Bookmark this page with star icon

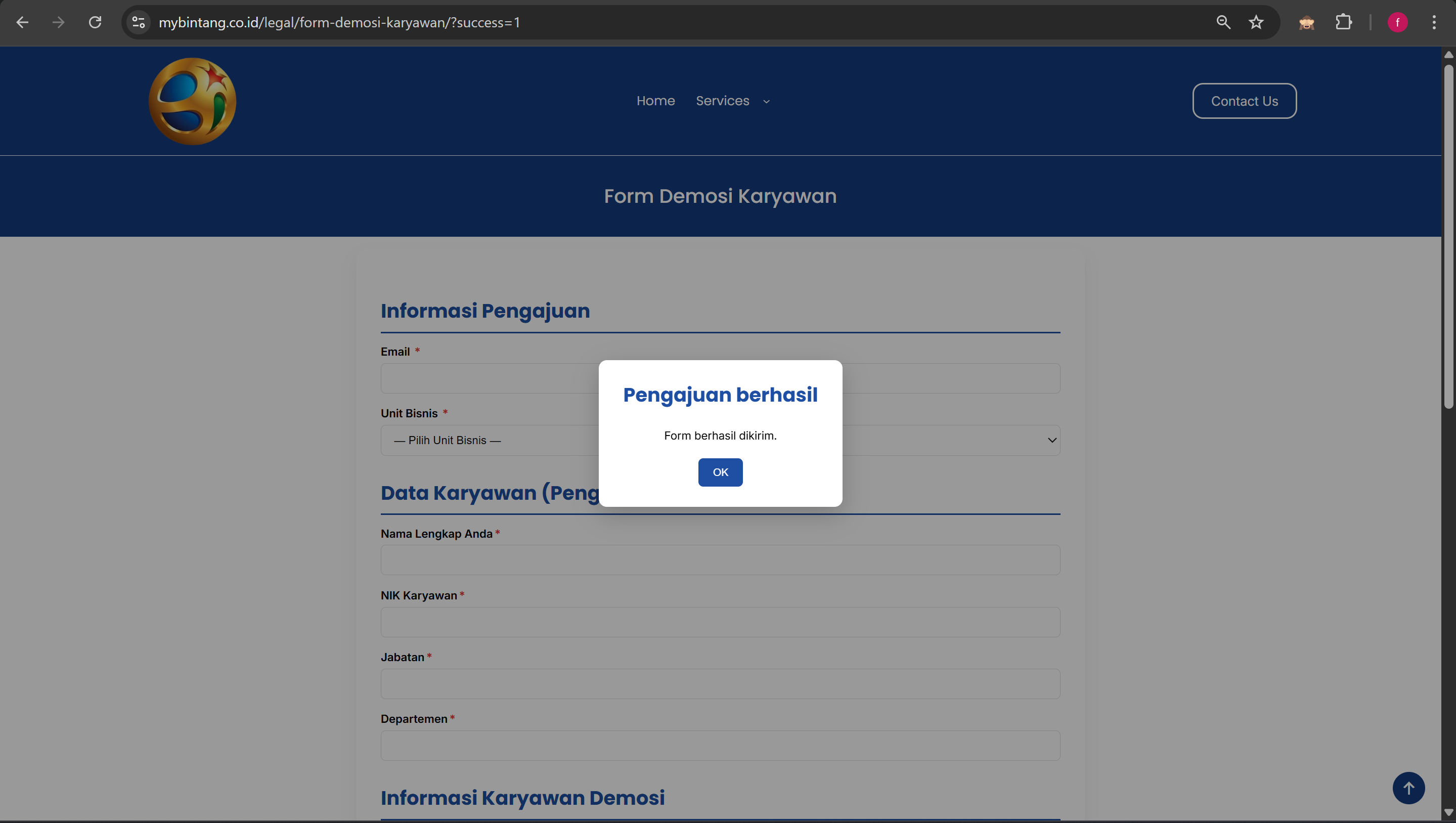point(1256,23)
